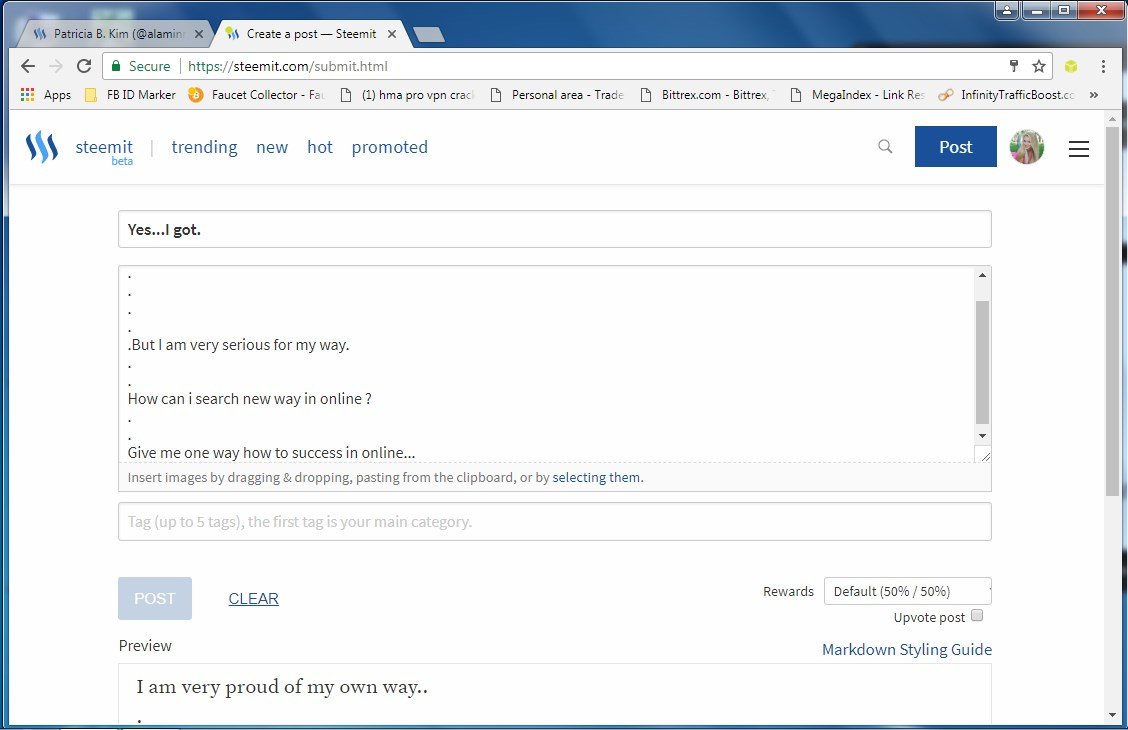Go back with browser back arrow
The width and height of the screenshot is (1128, 730).
(27, 66)
